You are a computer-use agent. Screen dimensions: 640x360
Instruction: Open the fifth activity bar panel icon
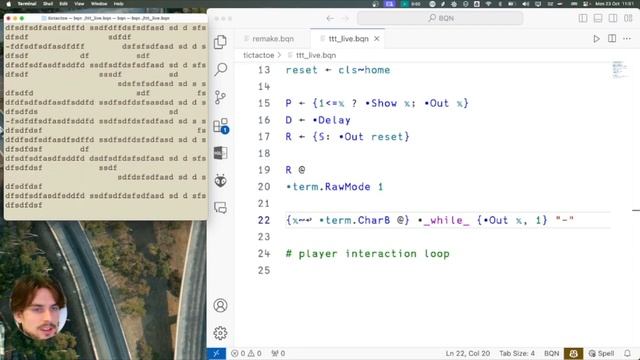[220, 153]
